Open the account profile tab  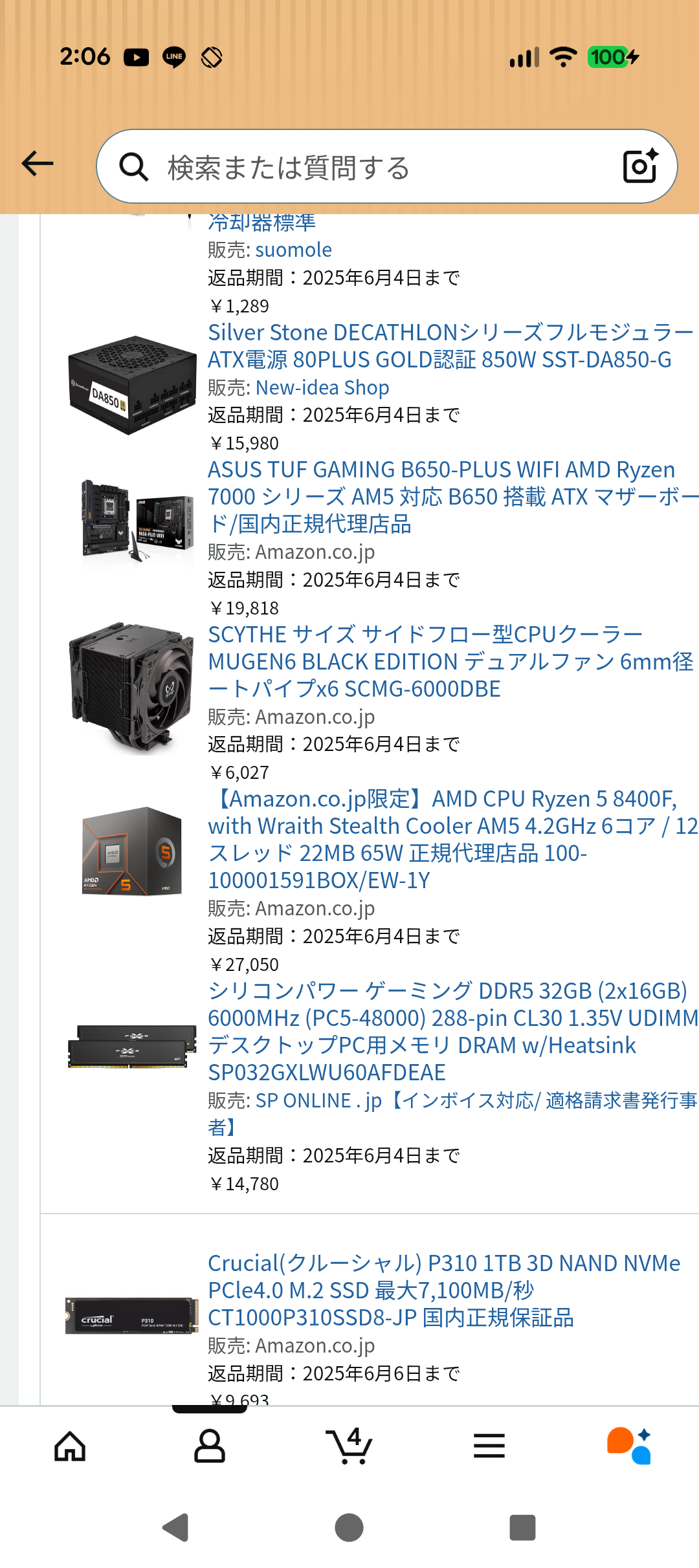(210, 1446)
